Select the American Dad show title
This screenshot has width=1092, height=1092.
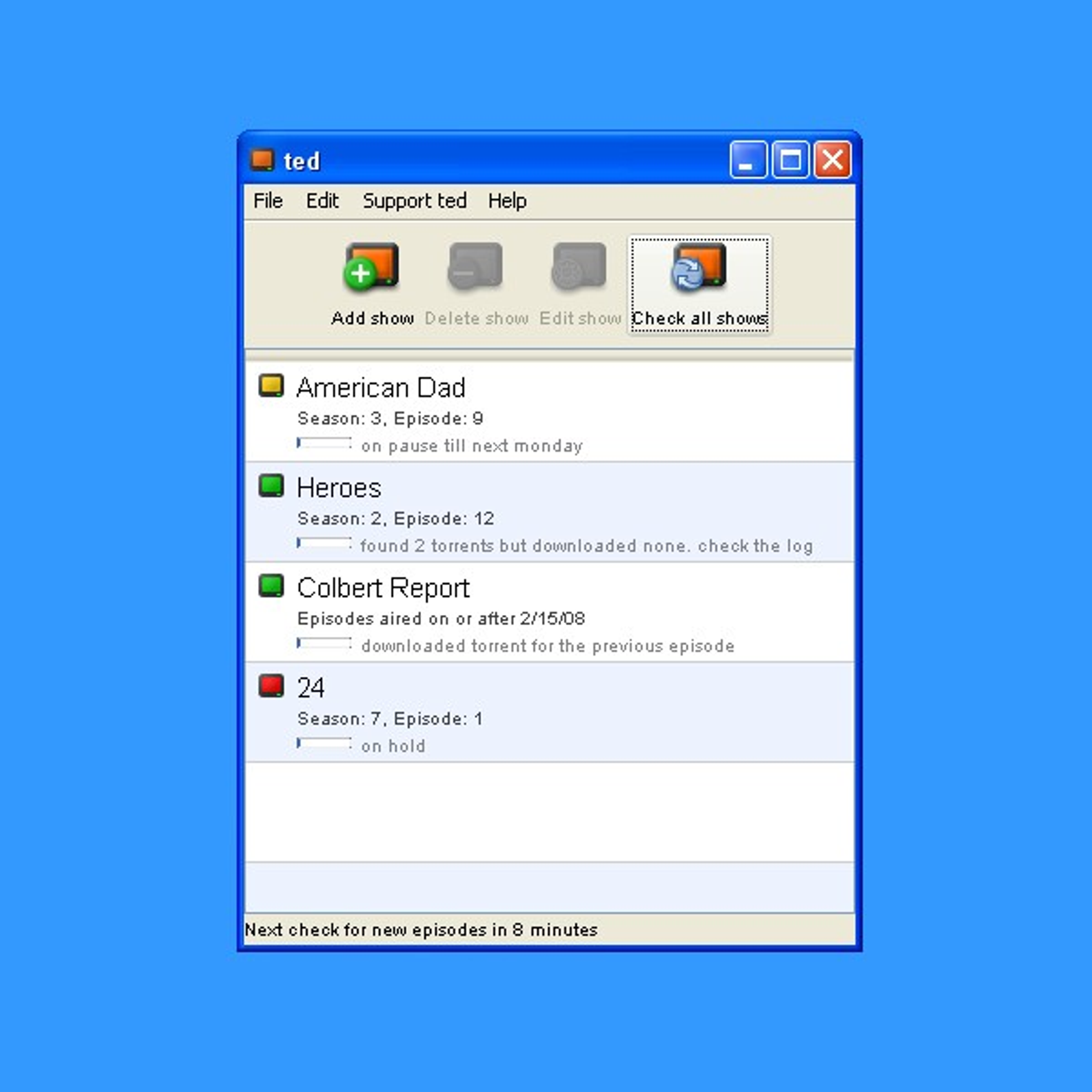click(381, 388)
